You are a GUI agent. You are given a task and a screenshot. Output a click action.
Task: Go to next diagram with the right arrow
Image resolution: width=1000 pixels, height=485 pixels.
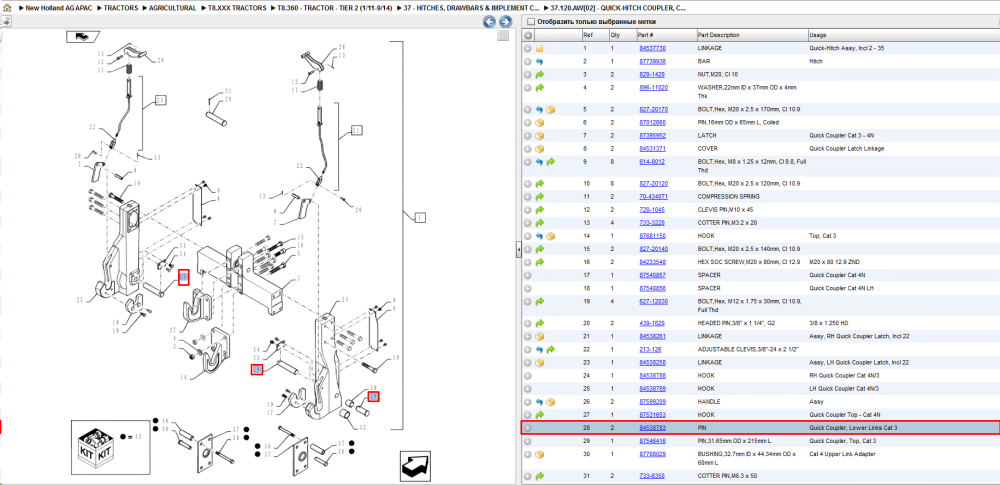tap(505, 22)
